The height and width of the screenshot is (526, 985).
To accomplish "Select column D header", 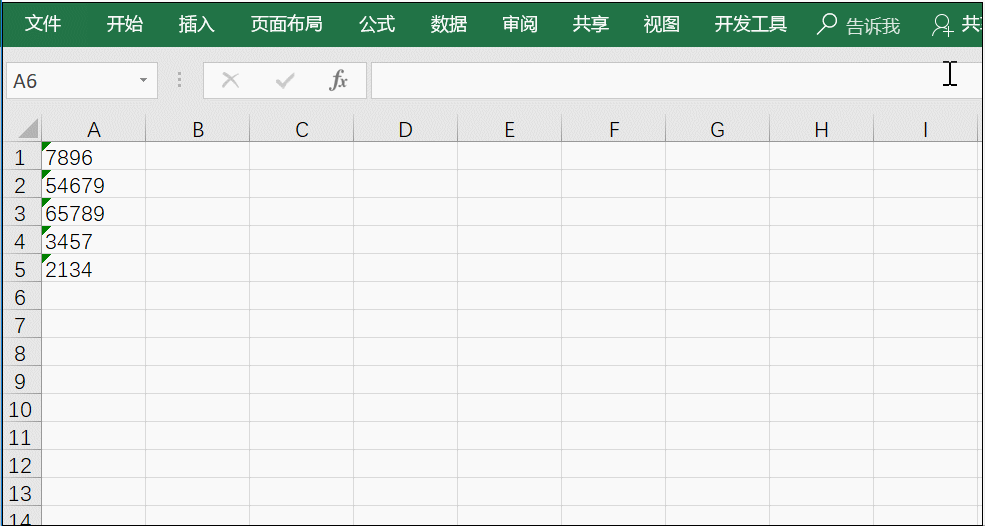I will pos(406,129).
